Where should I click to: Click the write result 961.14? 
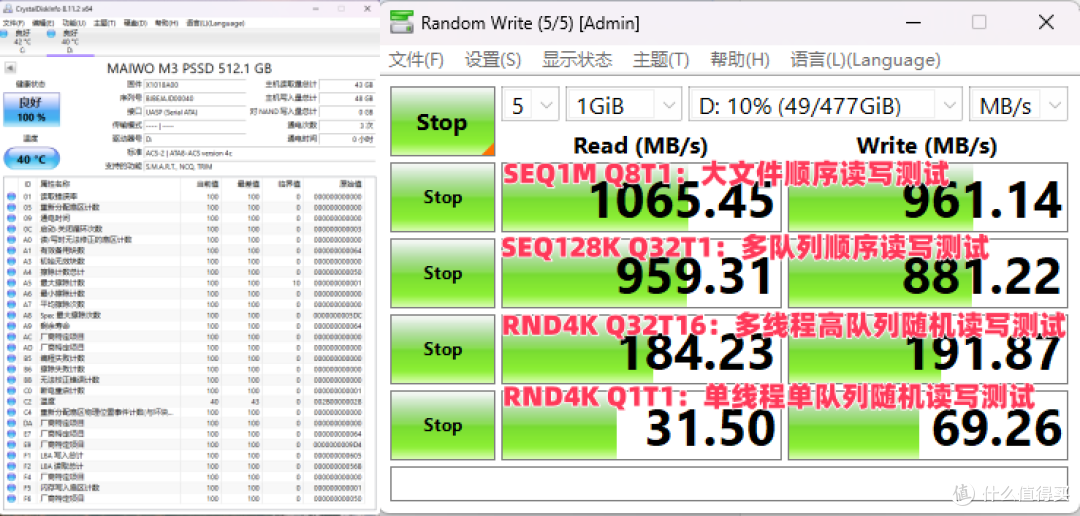click(927, 197)
